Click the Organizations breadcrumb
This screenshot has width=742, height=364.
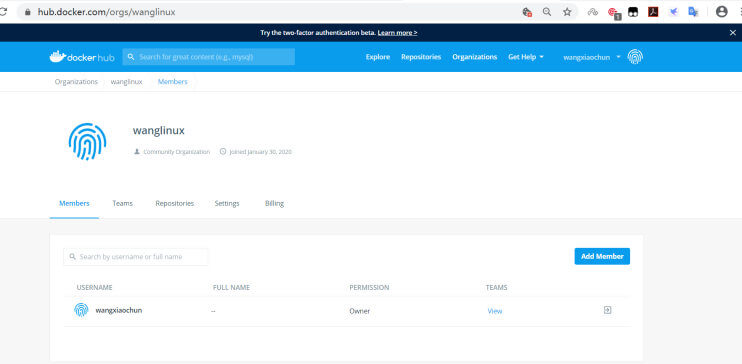[76, 81]
